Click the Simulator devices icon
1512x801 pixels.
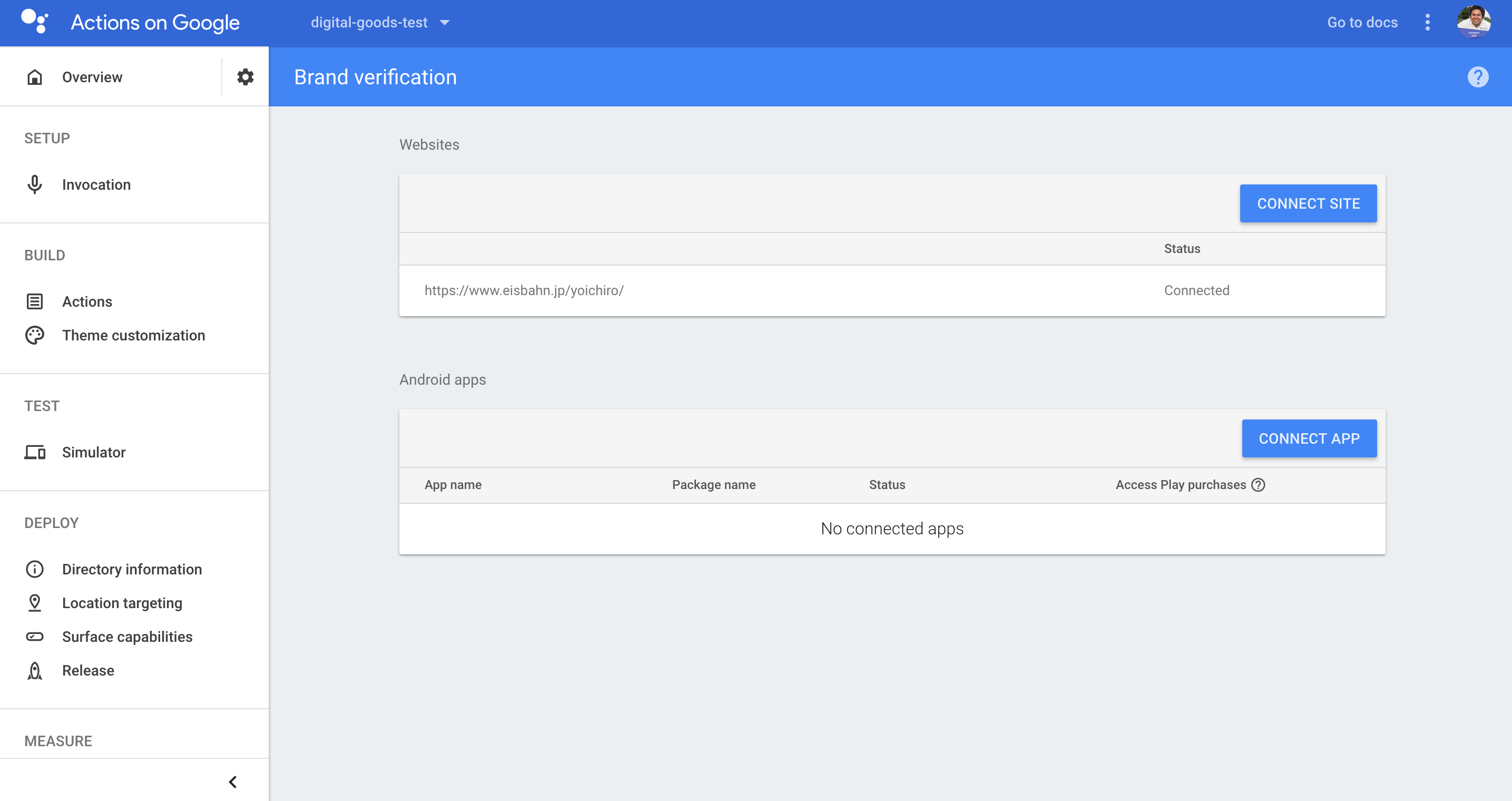35,452
